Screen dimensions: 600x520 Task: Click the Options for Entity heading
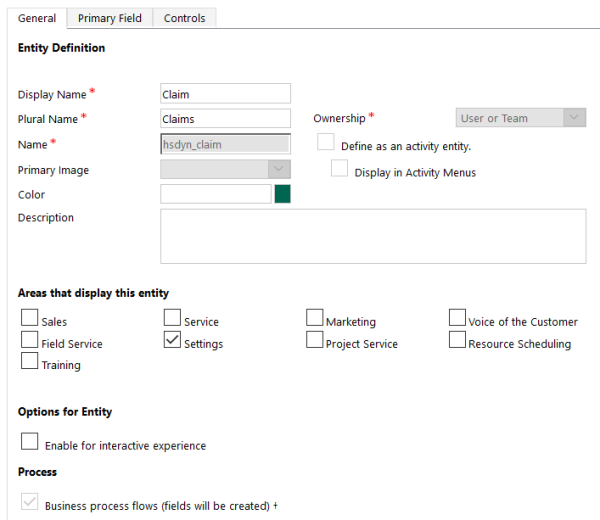click(65, 412)
